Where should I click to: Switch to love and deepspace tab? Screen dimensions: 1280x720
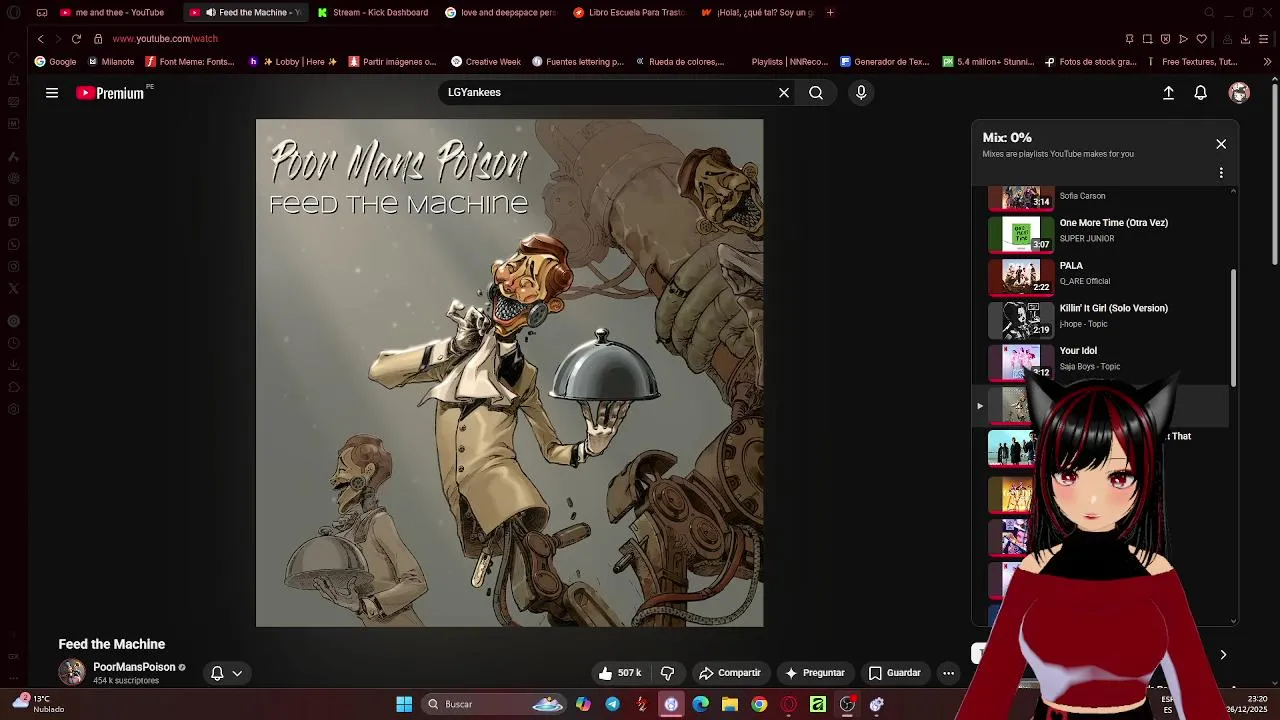coord(501,12)
